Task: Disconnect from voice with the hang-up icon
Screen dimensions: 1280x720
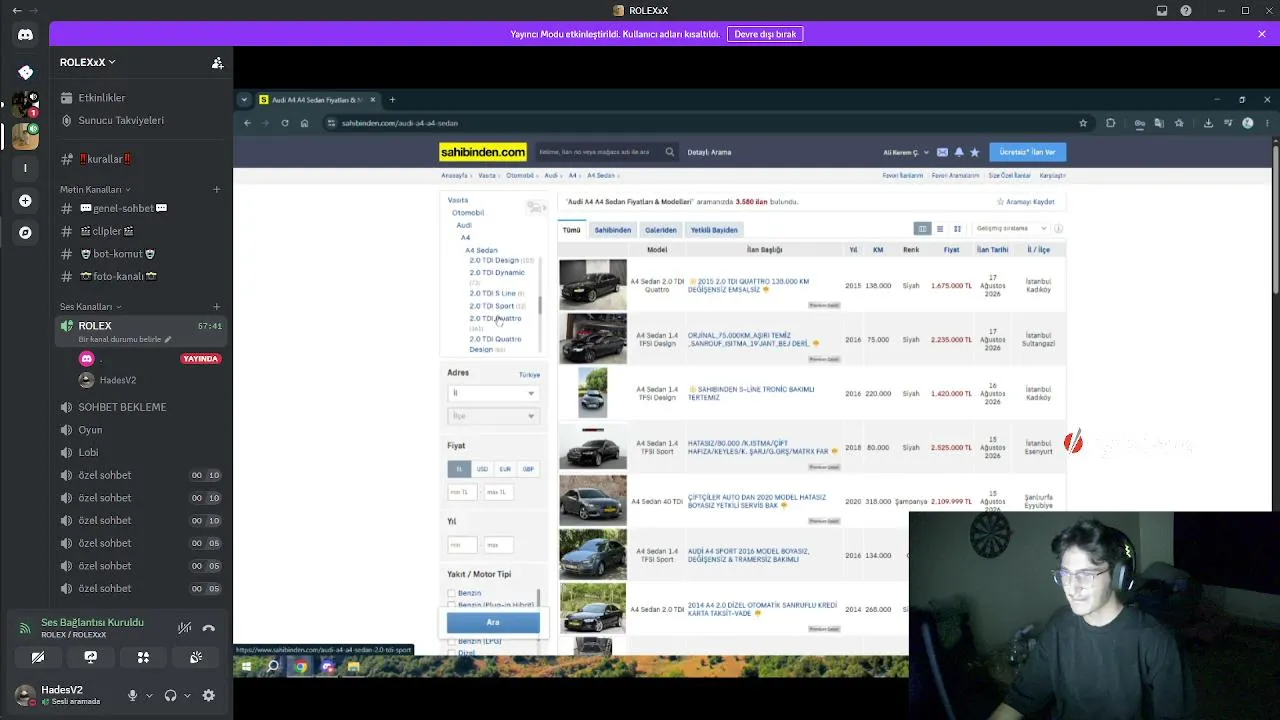Action: (x=209, y=628)
